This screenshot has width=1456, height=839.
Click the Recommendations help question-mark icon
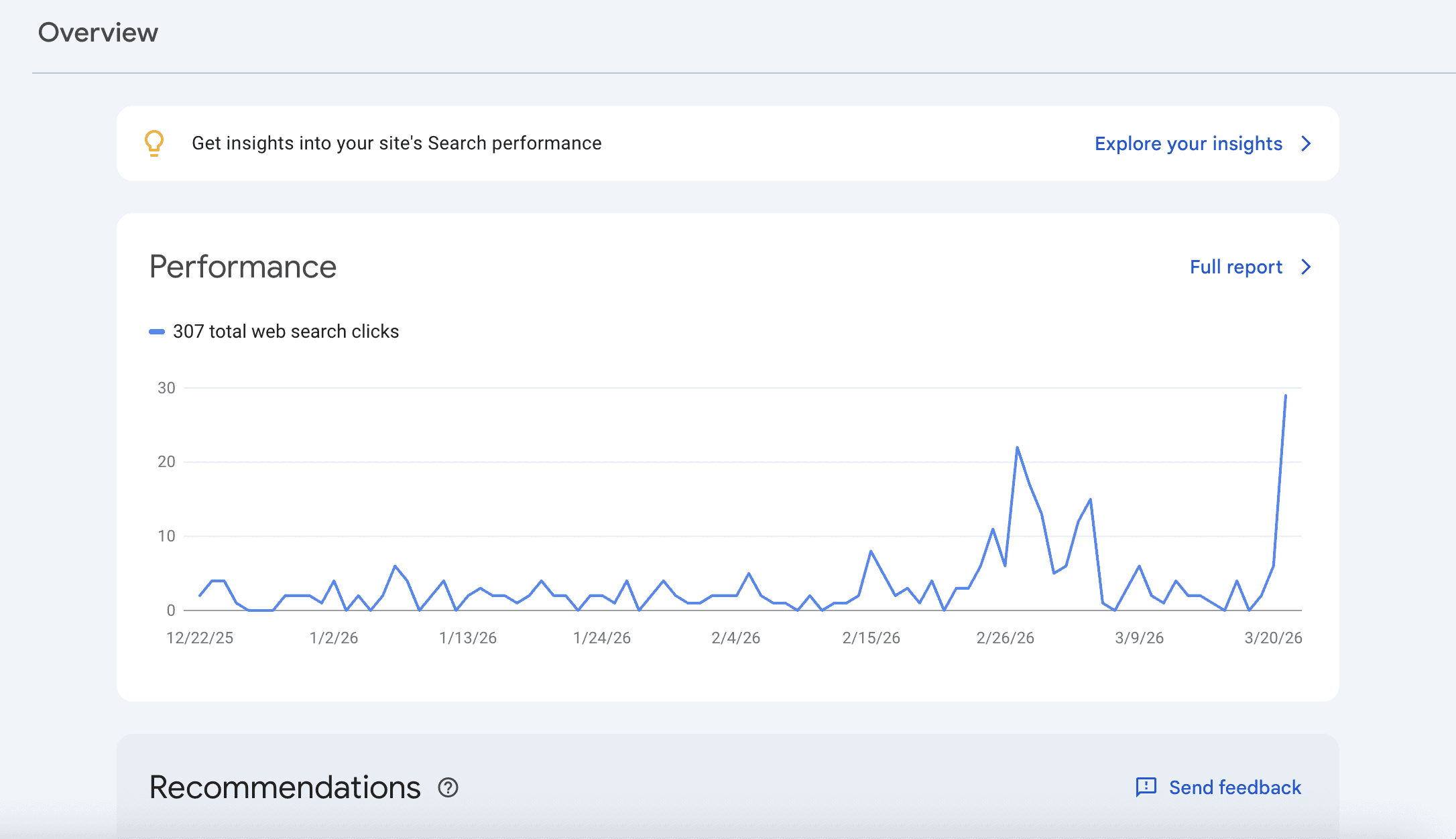[x=448, y=787]
